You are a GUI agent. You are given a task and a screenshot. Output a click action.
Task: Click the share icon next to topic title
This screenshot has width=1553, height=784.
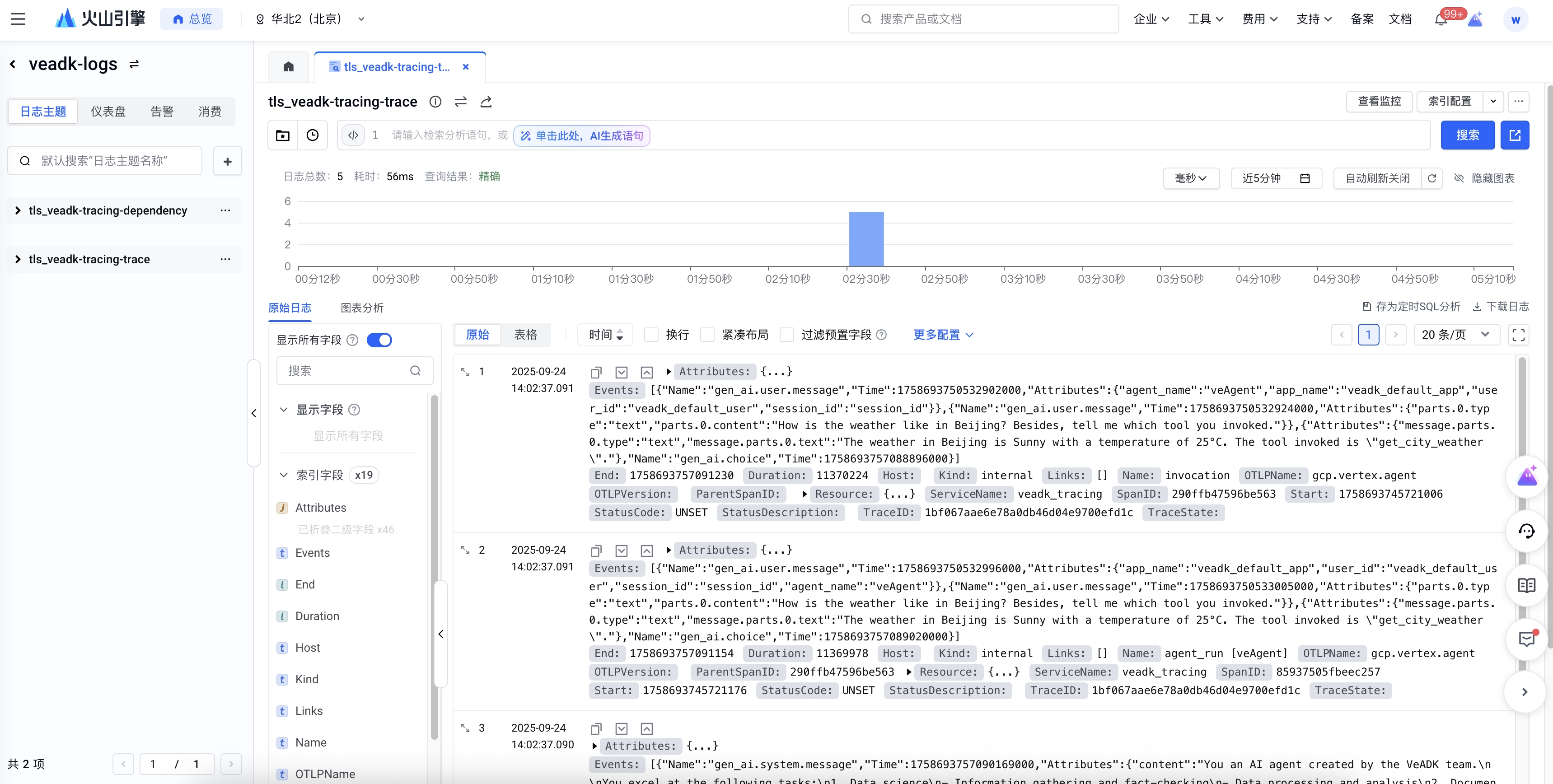[486, 102]
